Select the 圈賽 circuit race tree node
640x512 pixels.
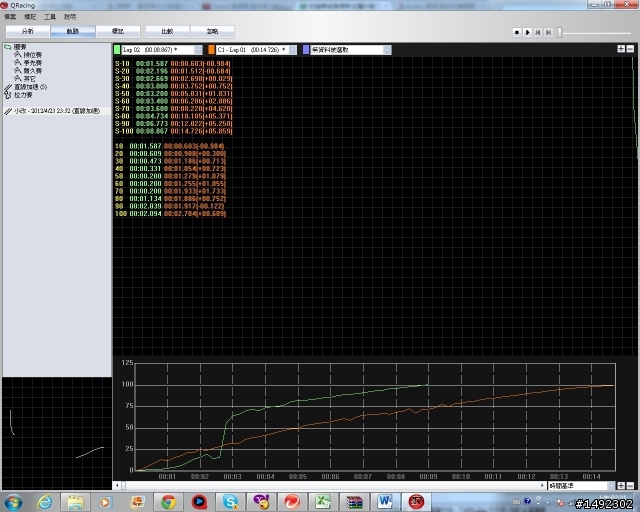[x=20, y=47]
